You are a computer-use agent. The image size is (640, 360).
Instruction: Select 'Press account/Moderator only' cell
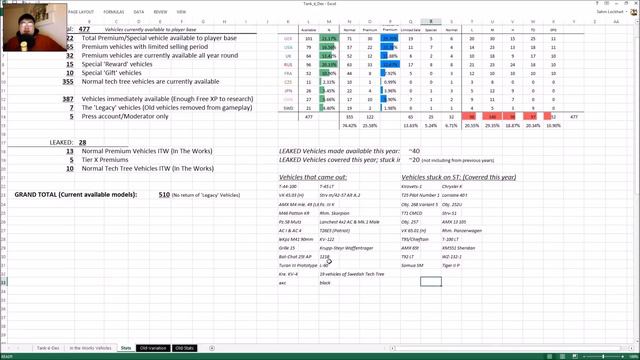click(125, 116)
